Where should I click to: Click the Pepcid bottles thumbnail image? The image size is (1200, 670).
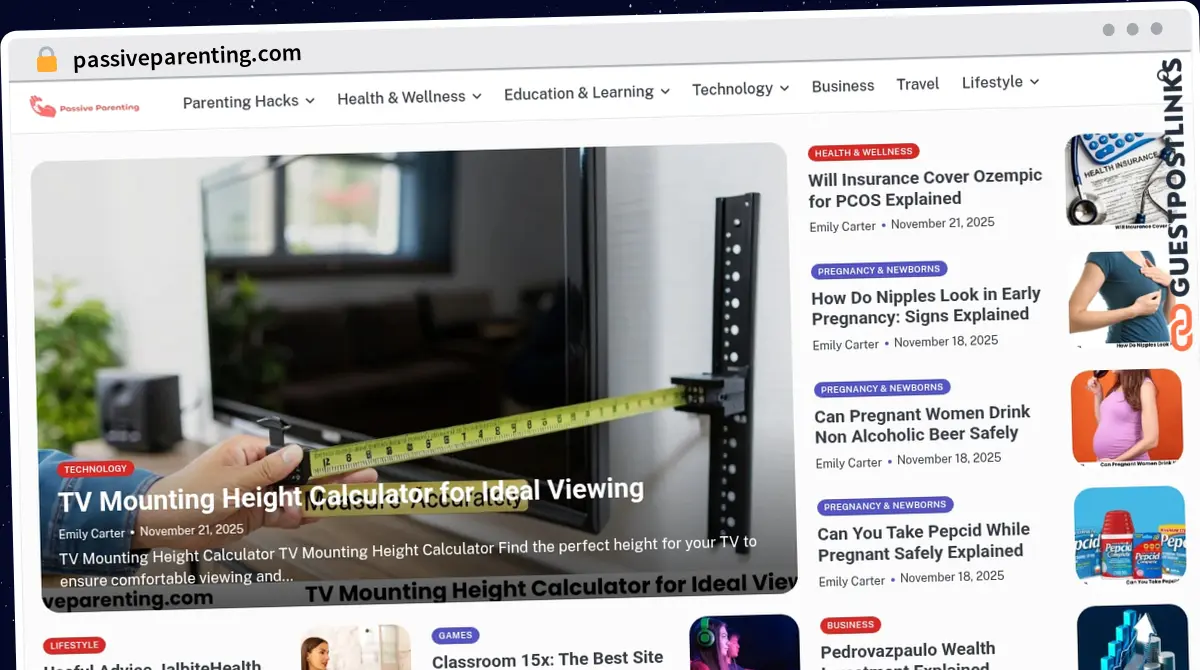pyautogui.click(x=1129, y=535)
